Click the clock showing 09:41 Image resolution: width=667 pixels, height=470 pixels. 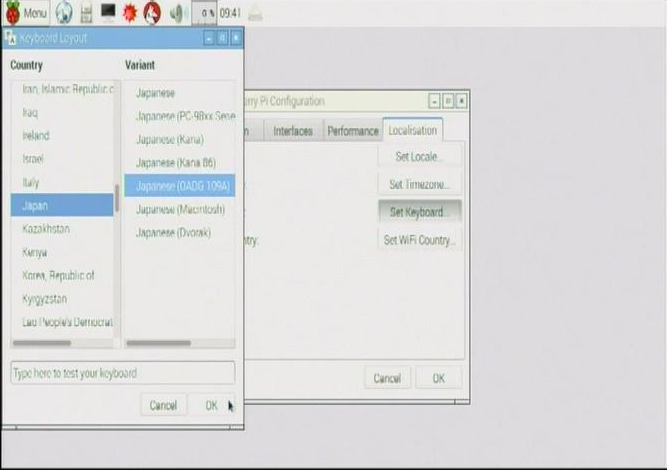click(230, 13)
